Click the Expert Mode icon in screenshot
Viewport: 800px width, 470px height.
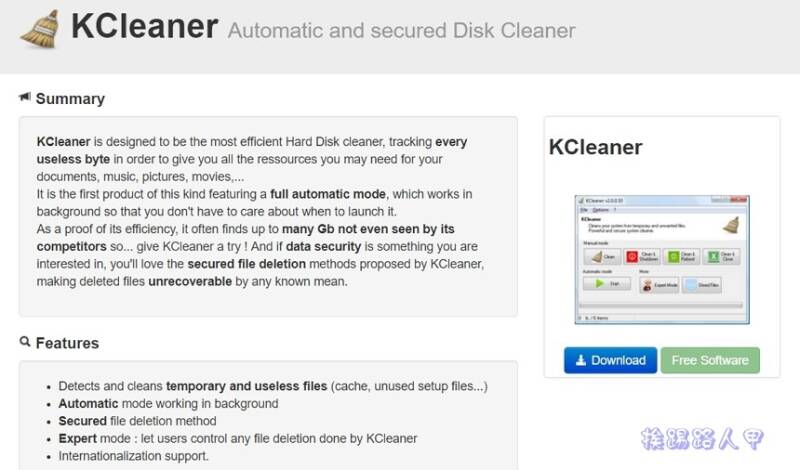point(647,285)
